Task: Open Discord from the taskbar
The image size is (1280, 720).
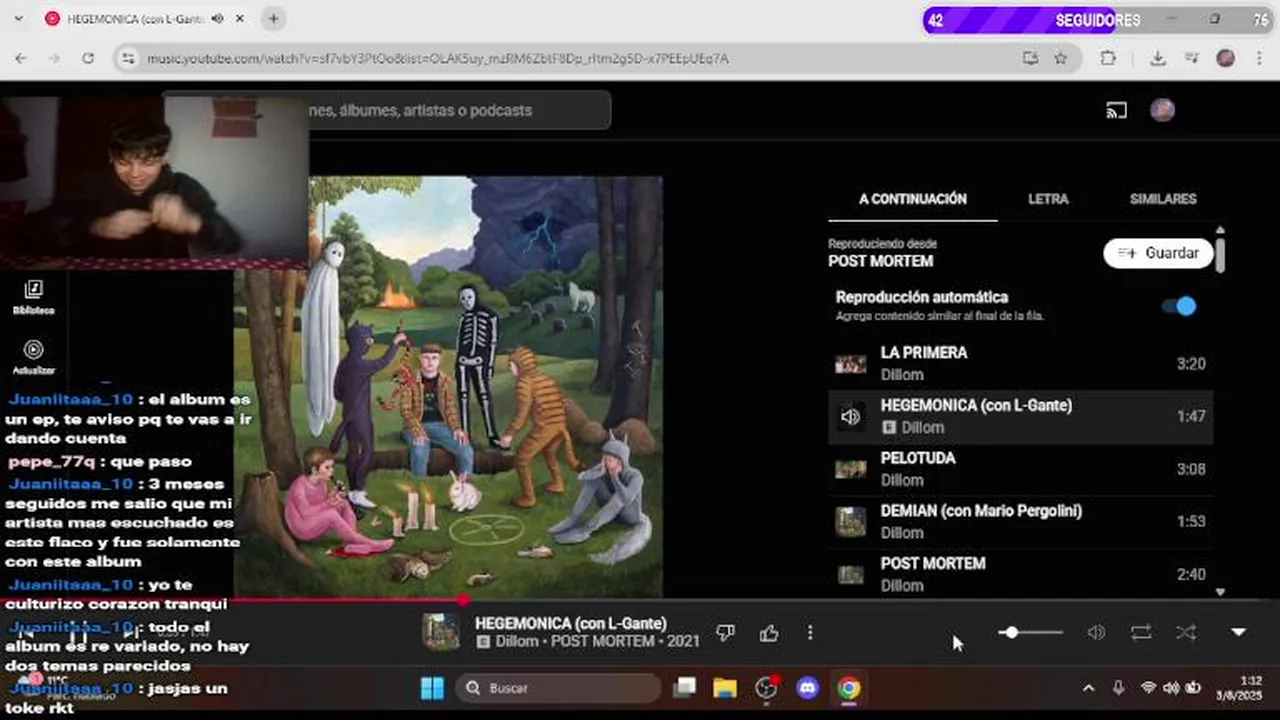Action: click(807, 688)
